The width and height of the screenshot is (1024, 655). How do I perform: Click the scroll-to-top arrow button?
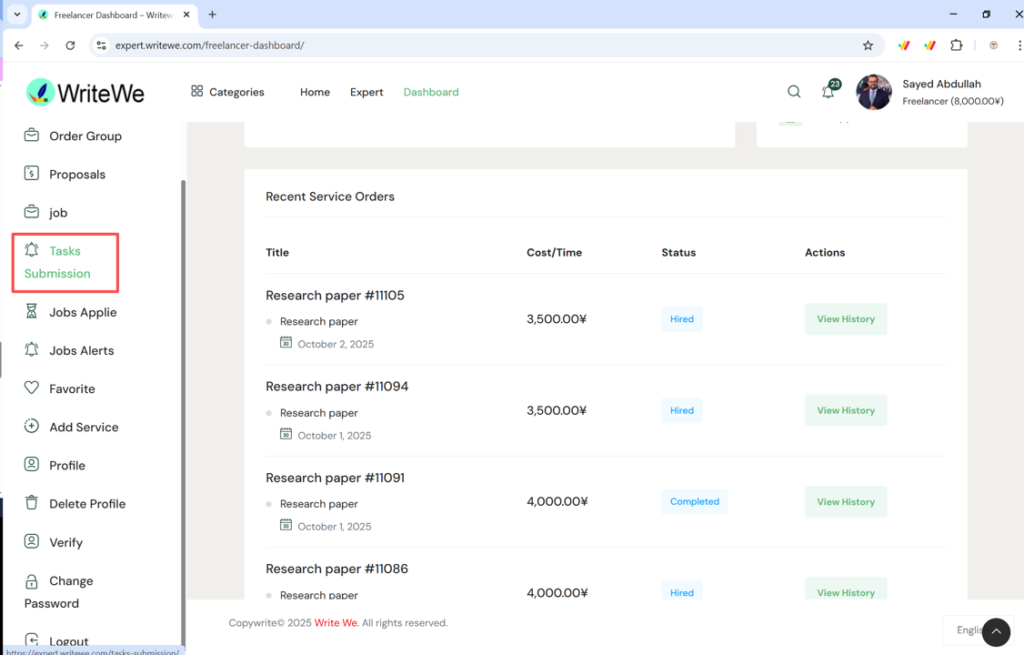coord(996,632)
